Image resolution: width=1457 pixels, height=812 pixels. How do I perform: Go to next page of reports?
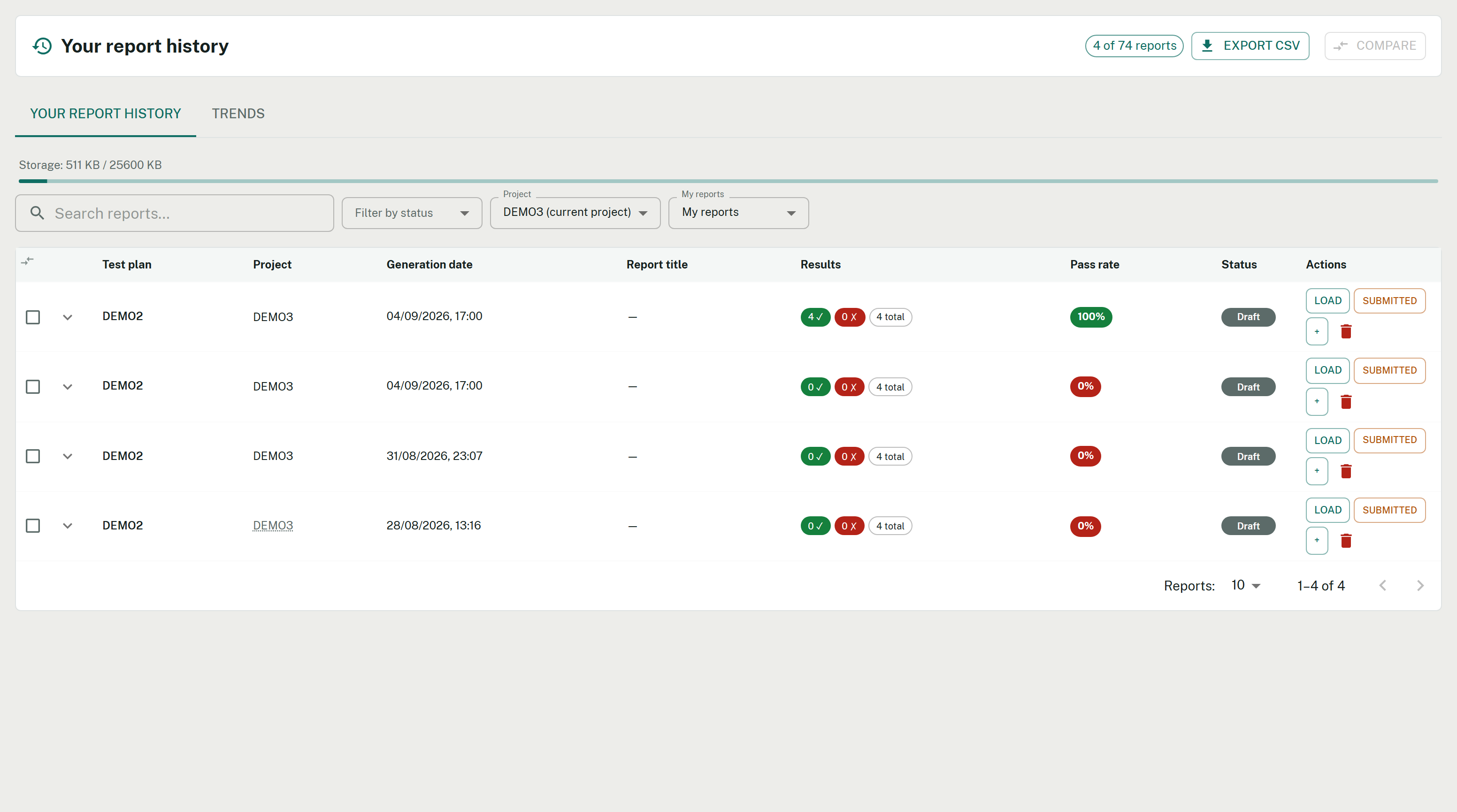[1419, 585]
